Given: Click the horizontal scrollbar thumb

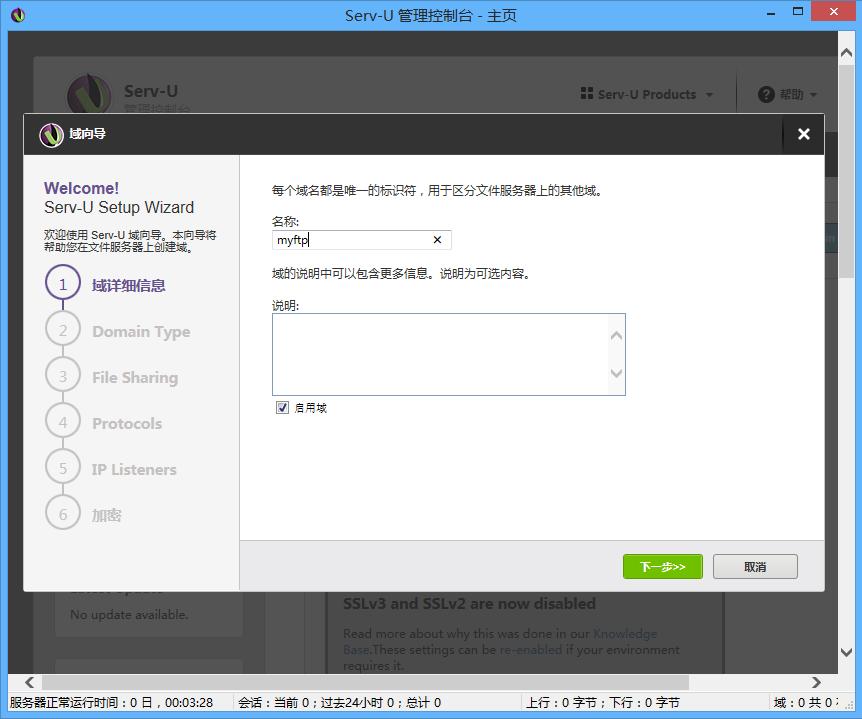Looking at the screenshot, I should 366,682.
